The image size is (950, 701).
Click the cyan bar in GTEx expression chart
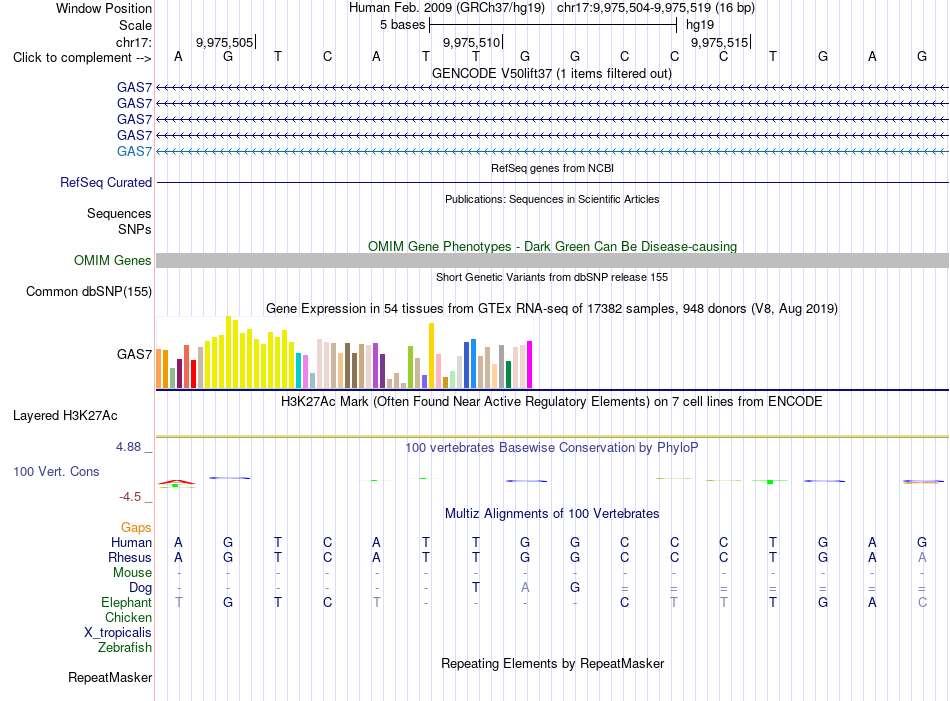[299, 370]
